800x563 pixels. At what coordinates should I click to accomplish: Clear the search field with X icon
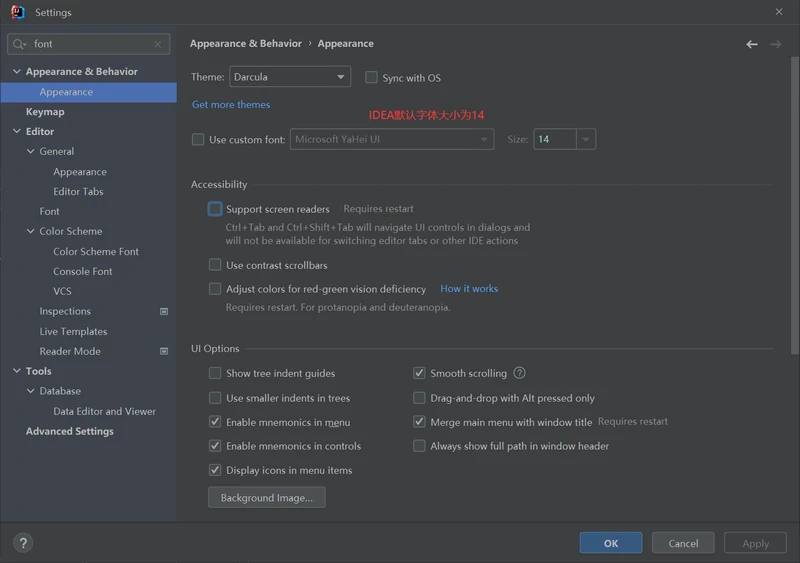pyautogui.click(x=158, y=44)
